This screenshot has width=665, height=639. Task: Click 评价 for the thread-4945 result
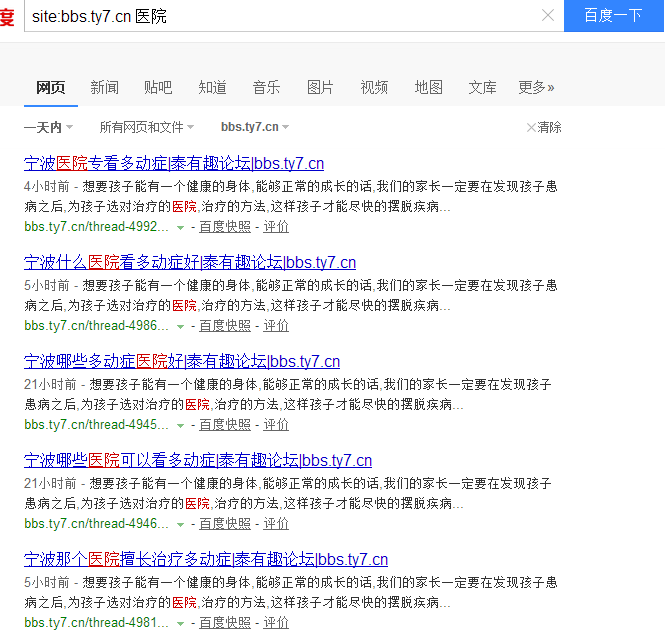(276, 424)
